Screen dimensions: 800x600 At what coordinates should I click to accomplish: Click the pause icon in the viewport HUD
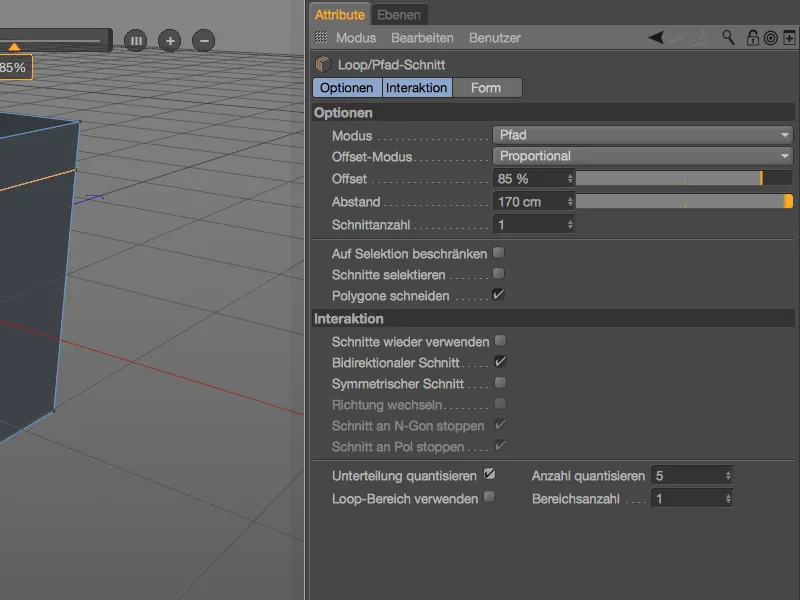click(136, 41)
